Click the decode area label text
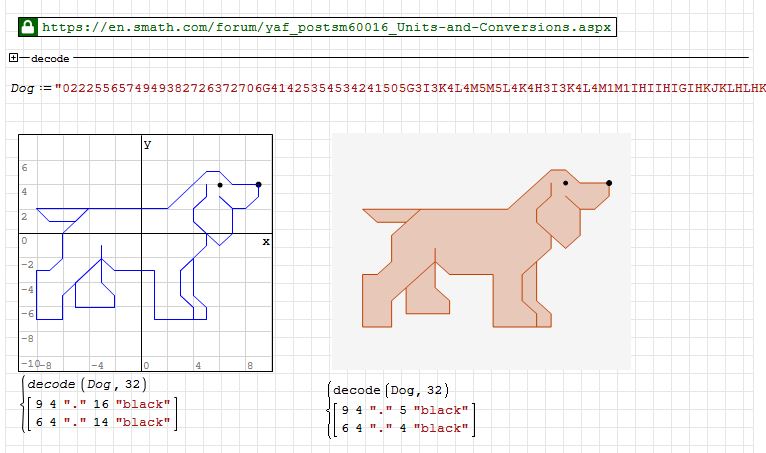 point(49,59)
